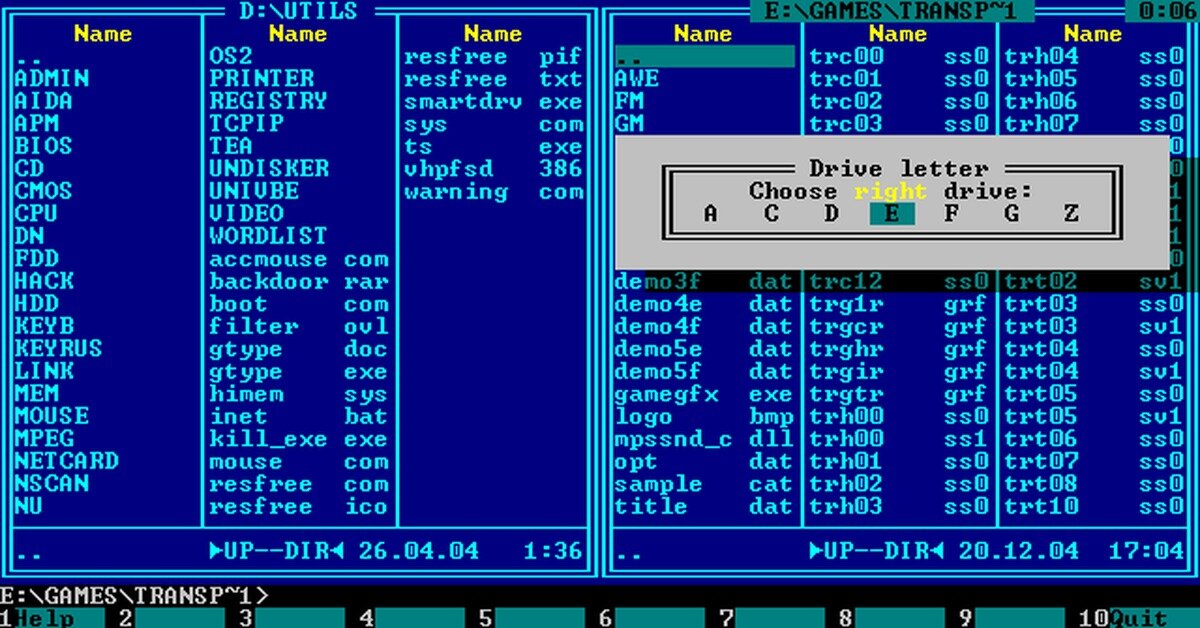
Task: Select the CMOS directory
Action: [x=105, y=191]
